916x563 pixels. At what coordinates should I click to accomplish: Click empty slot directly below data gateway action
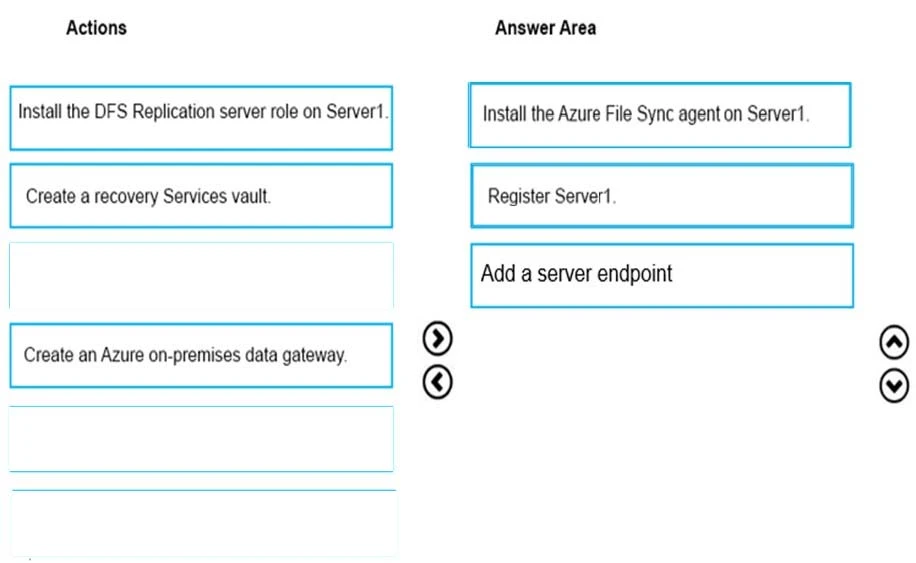(x=201, y=438)
